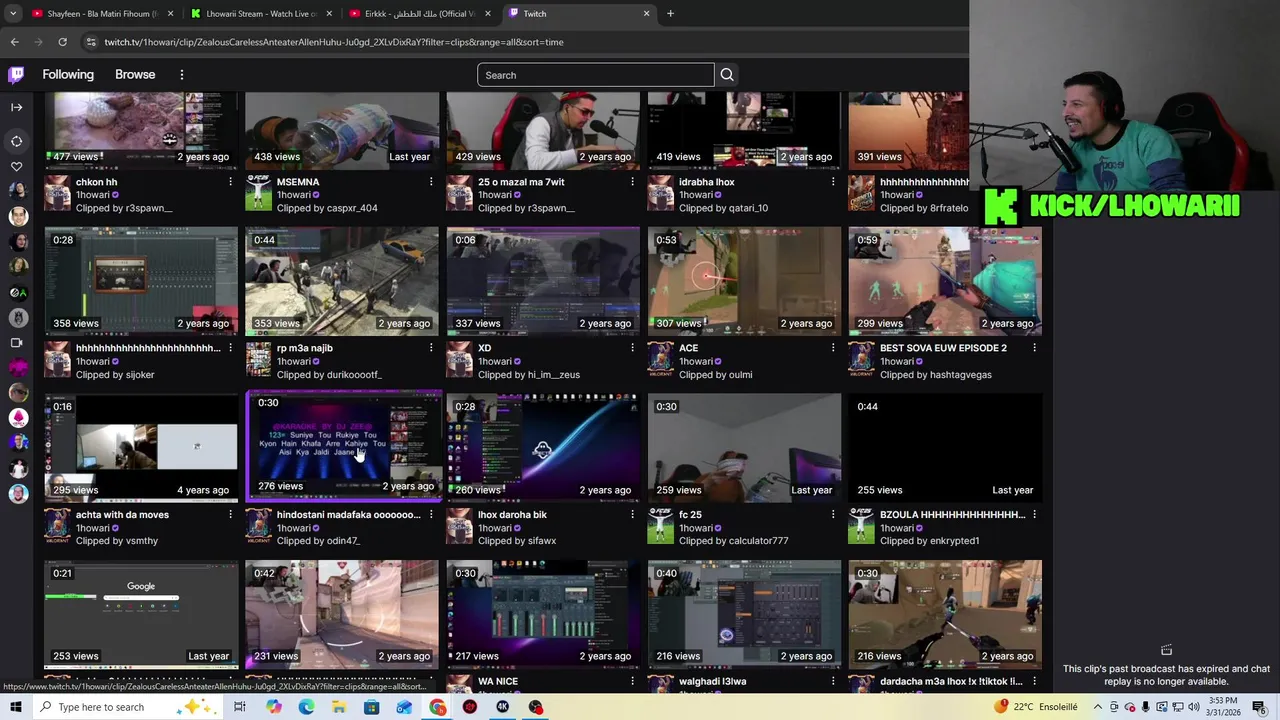Open the Twitch home logo
The height and width of the screenshot is (720, 1280).
16,75
